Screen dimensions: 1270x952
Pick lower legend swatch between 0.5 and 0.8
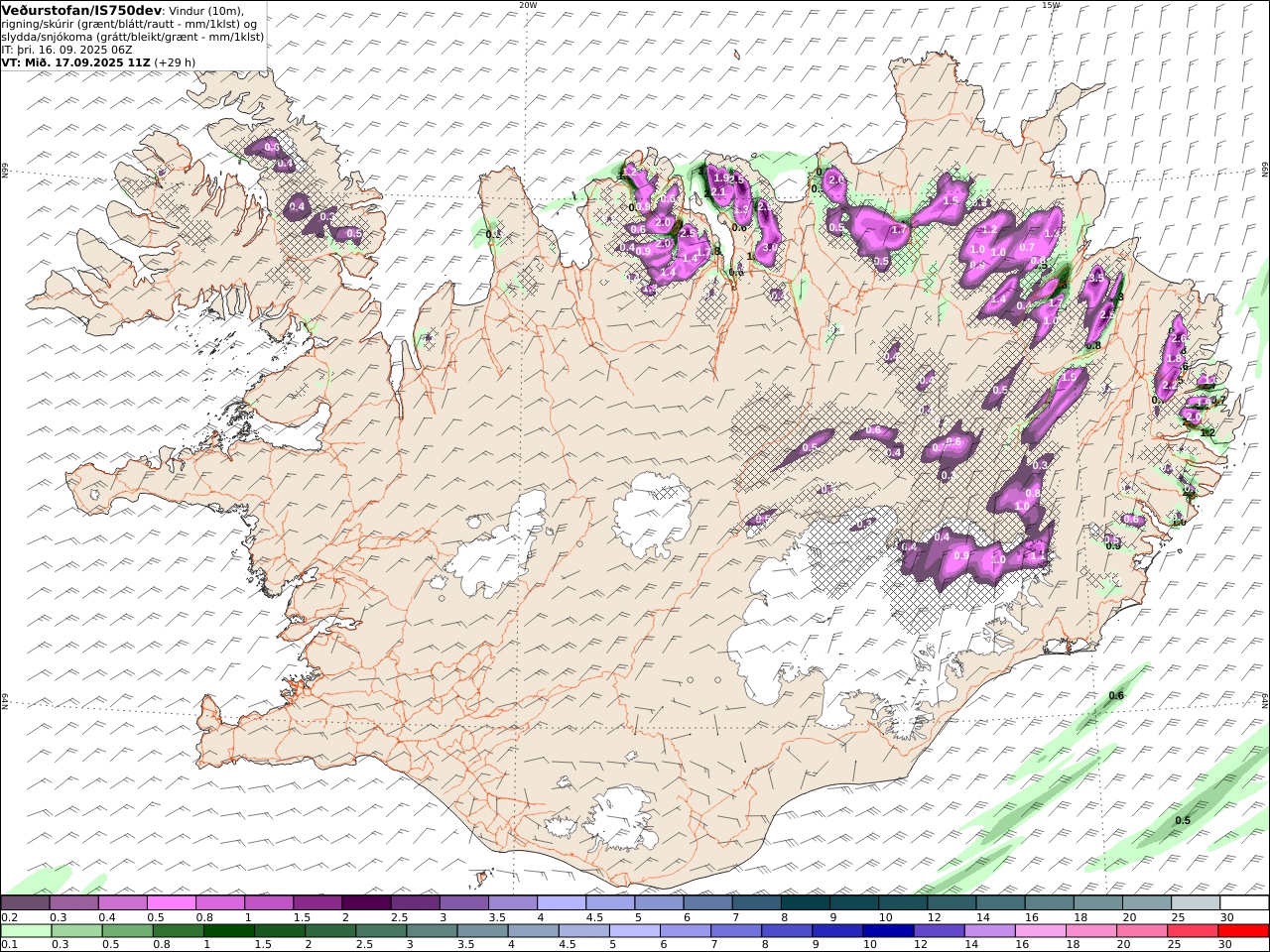(x=127, y=931)
